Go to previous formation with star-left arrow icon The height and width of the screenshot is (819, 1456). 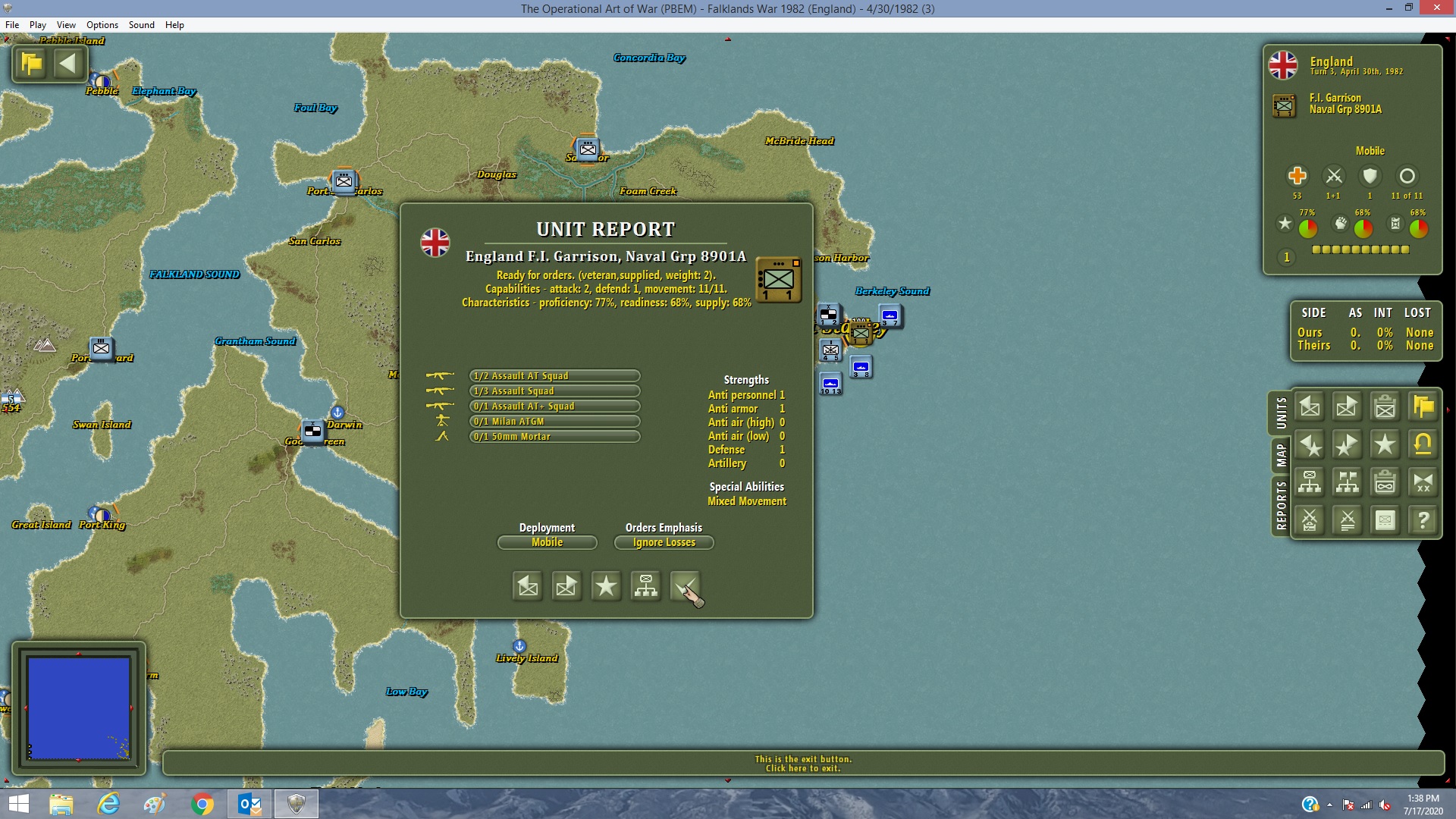1310,445
